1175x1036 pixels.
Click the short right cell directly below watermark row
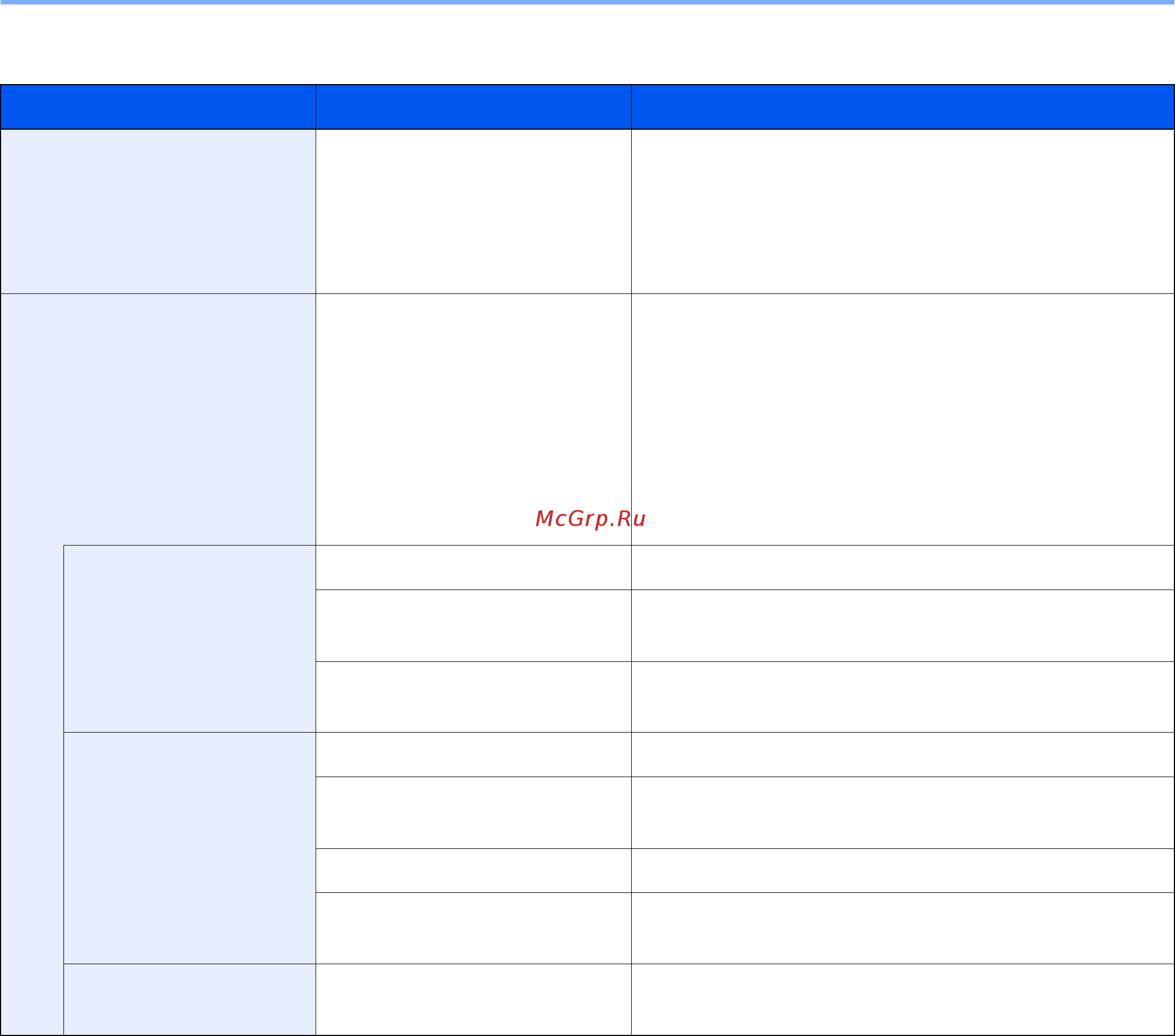pos(902,567)
